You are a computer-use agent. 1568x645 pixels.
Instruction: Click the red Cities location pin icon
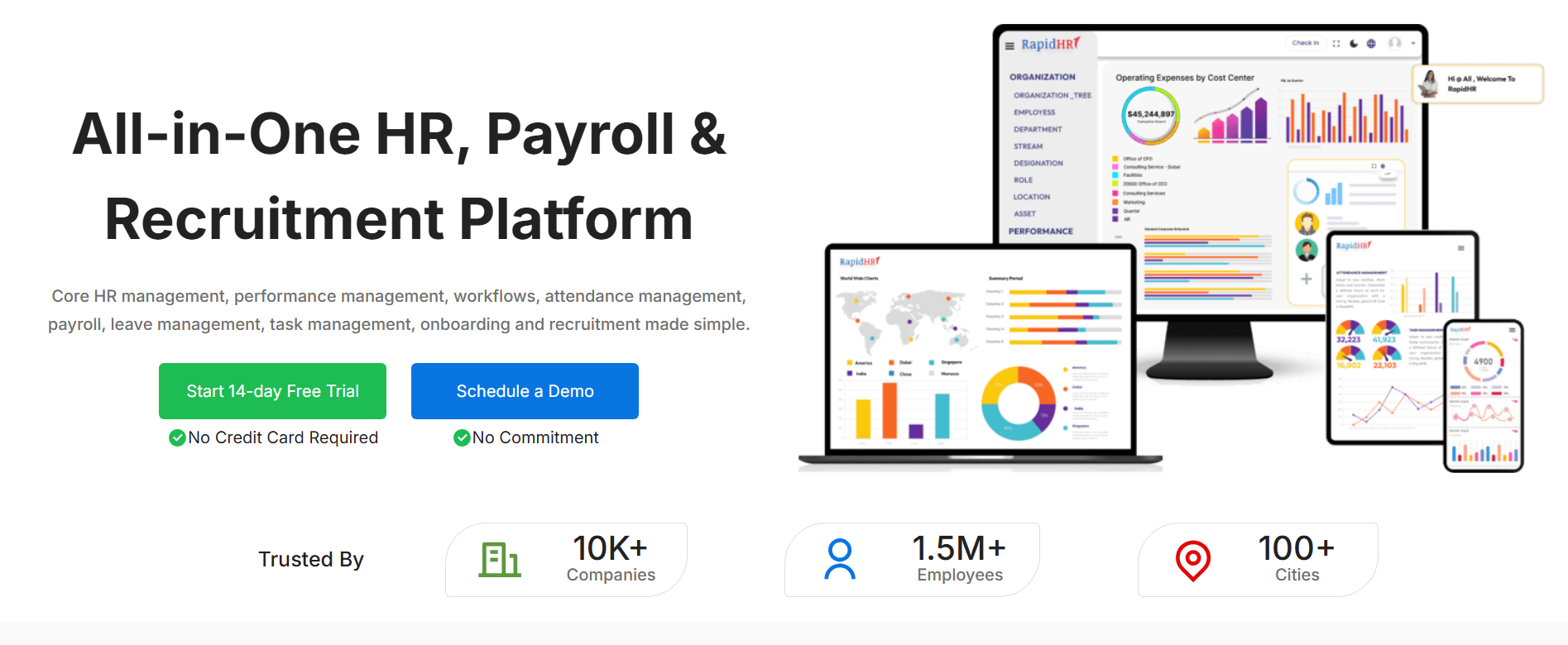[1192, 561]
